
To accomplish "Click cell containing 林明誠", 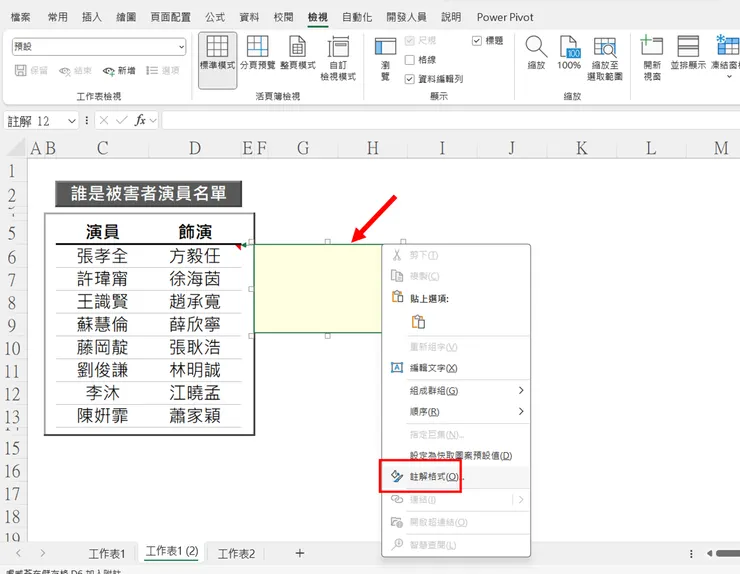I will point(195,370).
